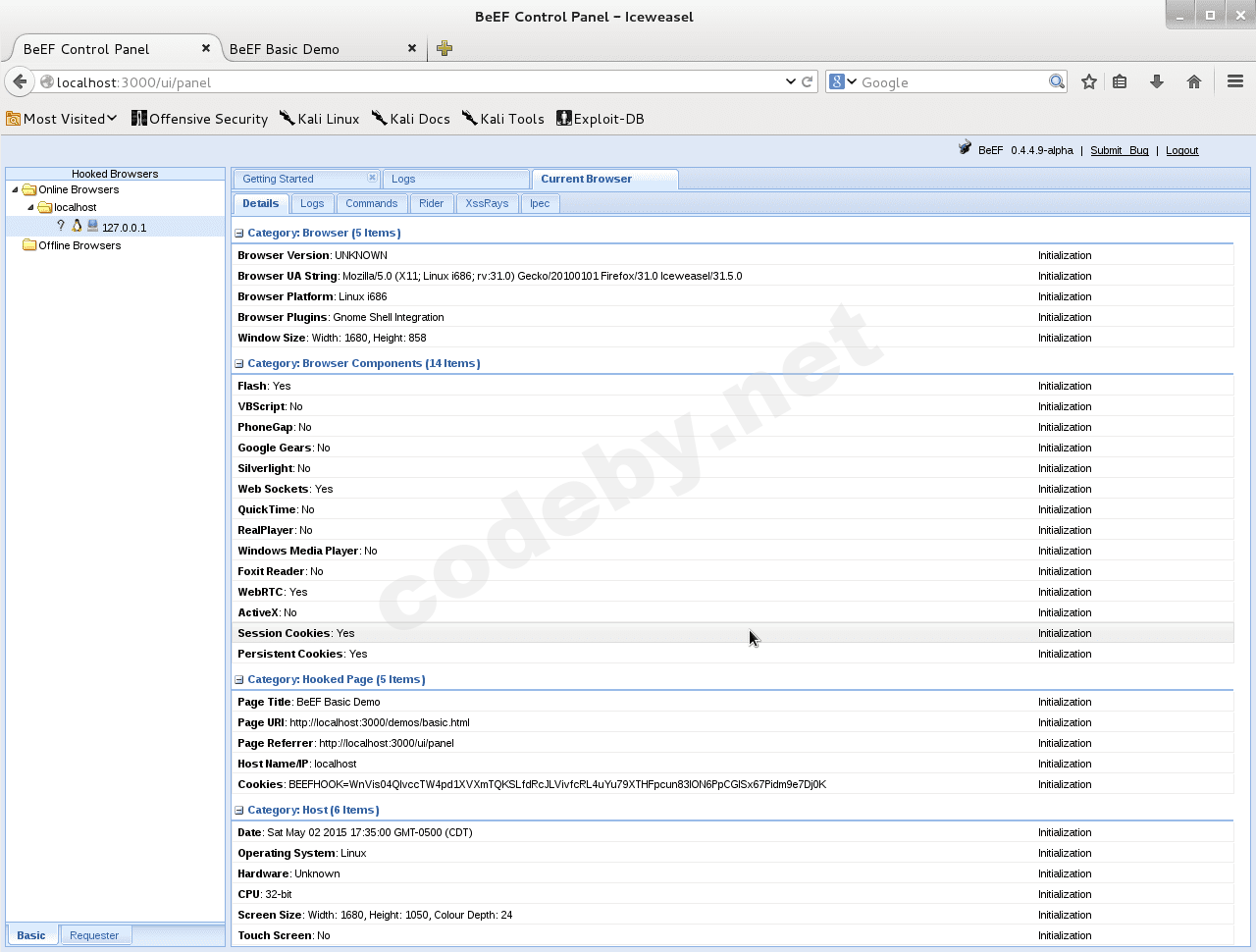Collapse the Online Browsers tree node
This screenshot has width=1256, height=952.
point(15,190)
